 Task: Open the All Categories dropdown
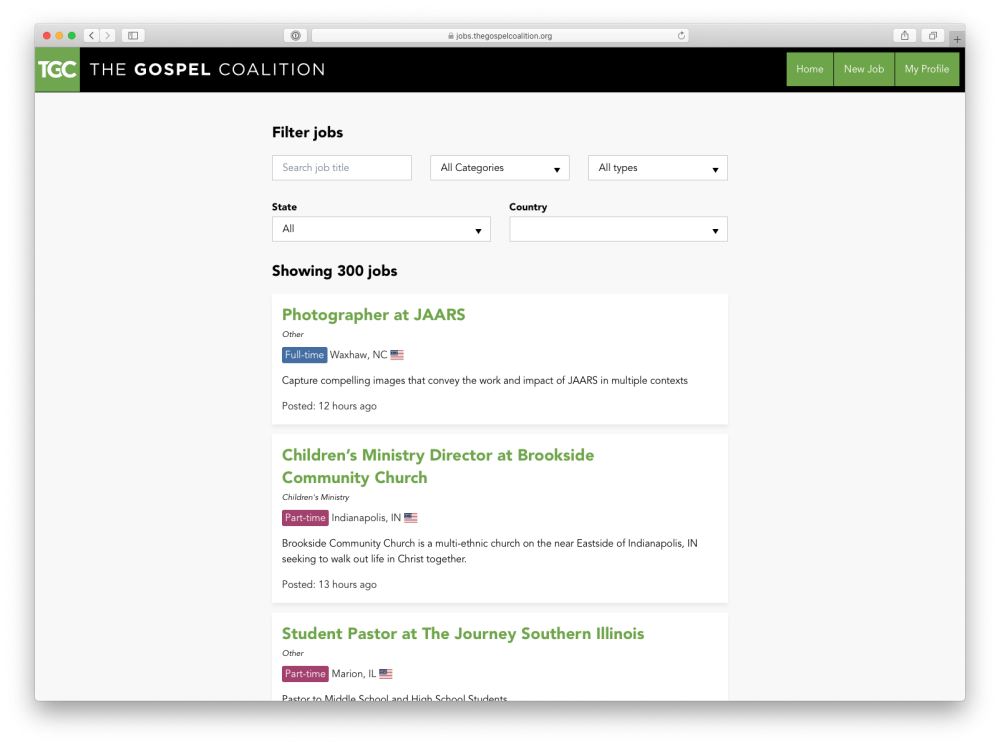(499, 167)
